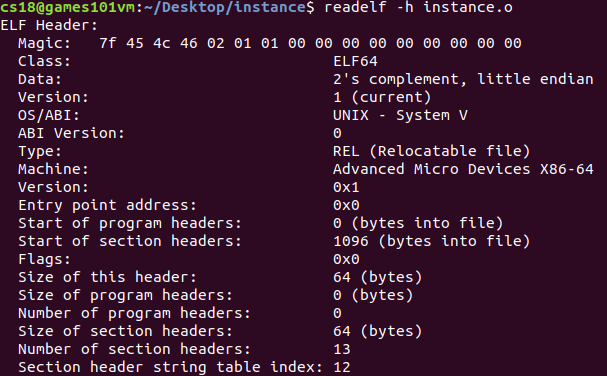The width and height of the screenshot is (607, 376).
Task: Click the 1 (current) version value
Action: [382, 97]
